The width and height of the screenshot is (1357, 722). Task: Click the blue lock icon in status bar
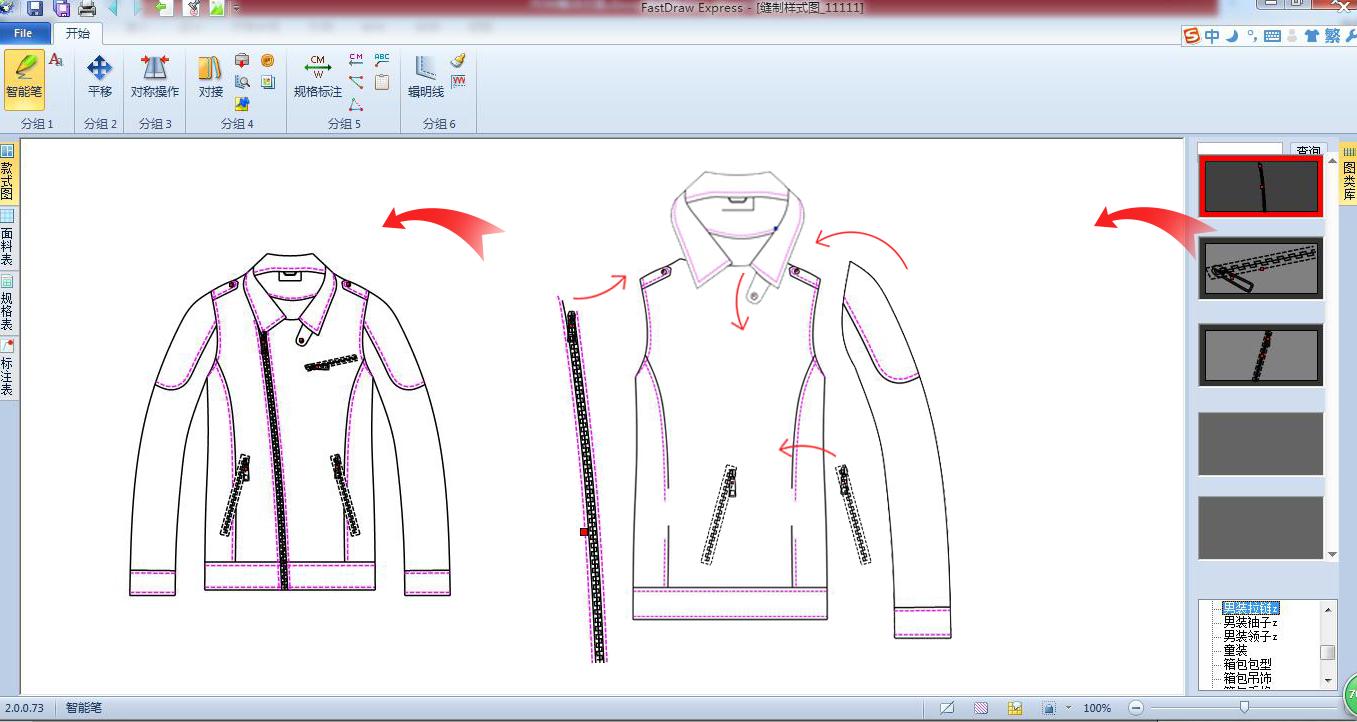coord(1048,708)
